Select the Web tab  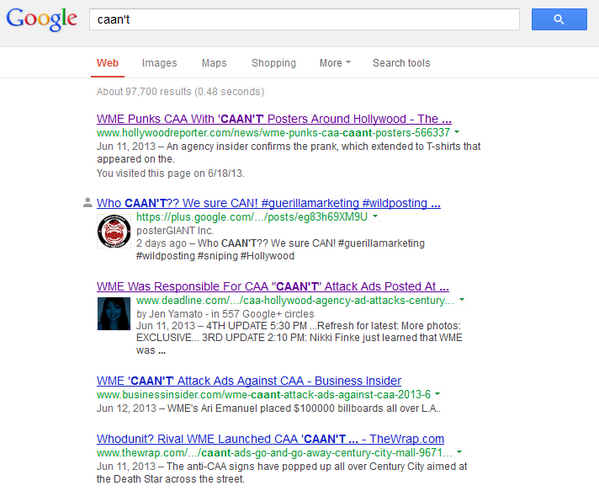[107, 63]
